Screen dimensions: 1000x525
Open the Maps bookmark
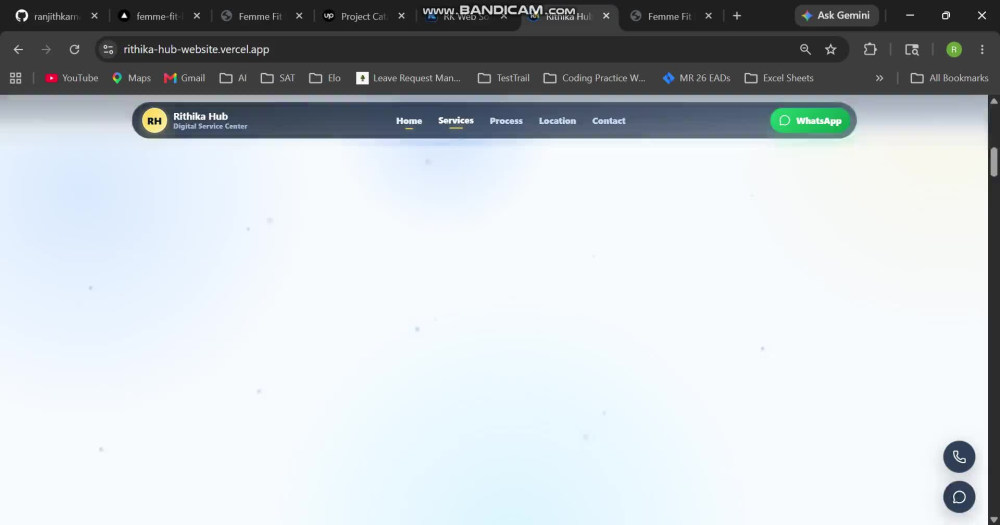(x=131, y=78)
